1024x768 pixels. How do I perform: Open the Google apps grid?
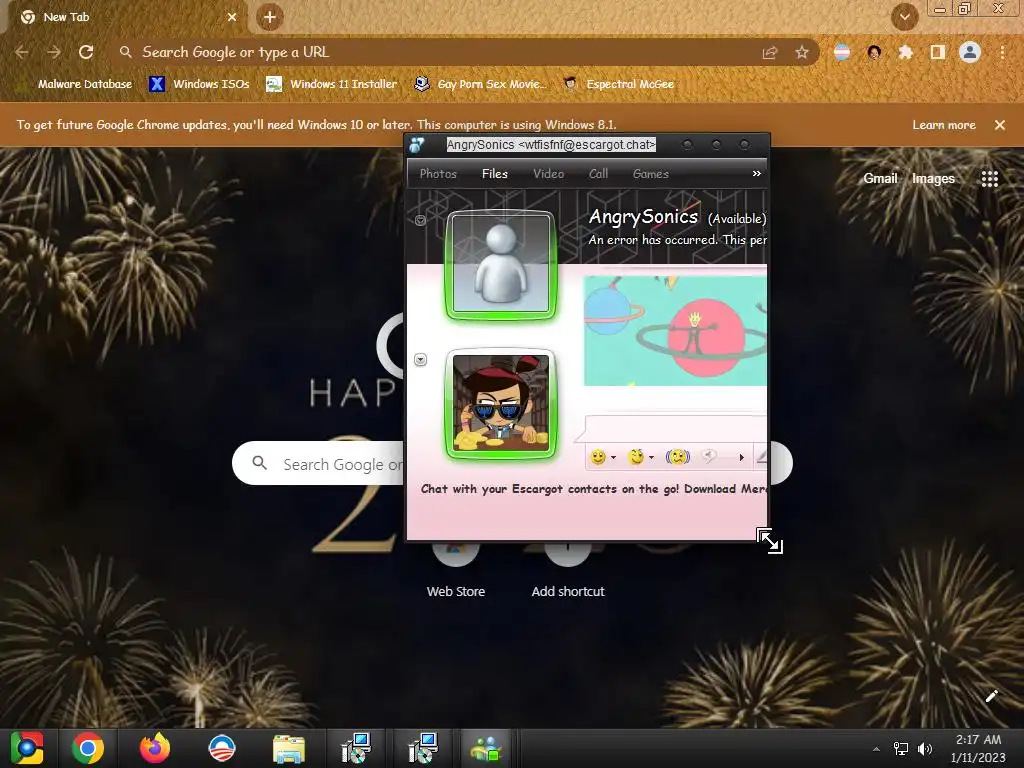coord(989,178)
